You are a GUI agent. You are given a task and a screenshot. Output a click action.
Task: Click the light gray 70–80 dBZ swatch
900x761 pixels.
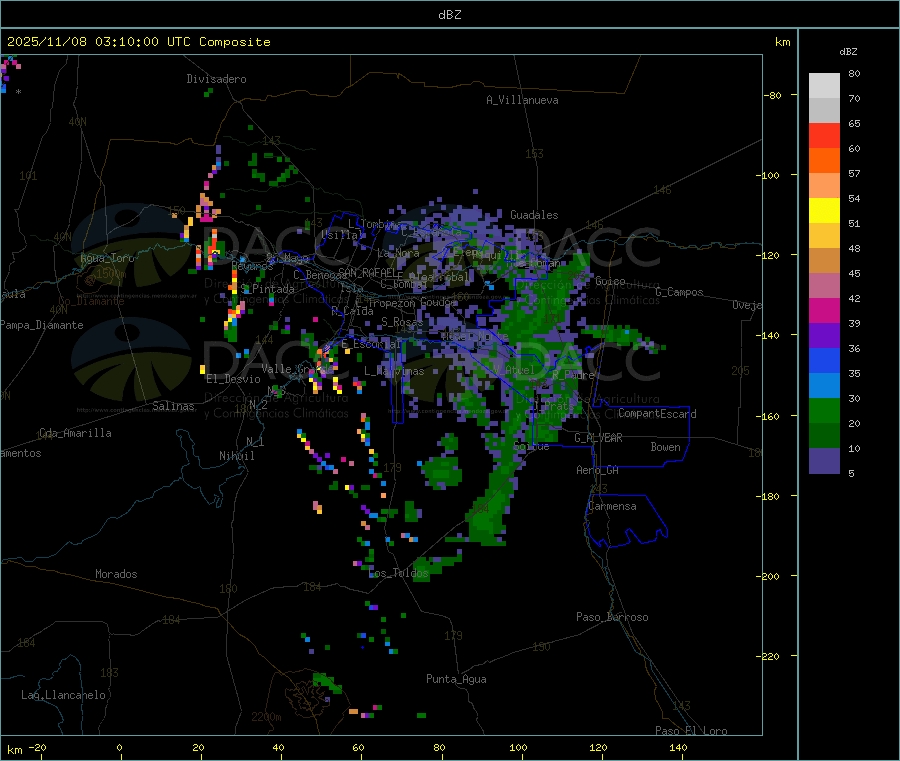coord(824,86)
